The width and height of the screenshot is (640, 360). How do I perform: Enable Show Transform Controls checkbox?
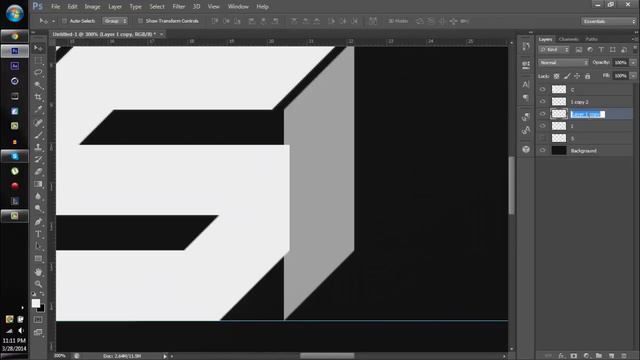click(140, 21)
